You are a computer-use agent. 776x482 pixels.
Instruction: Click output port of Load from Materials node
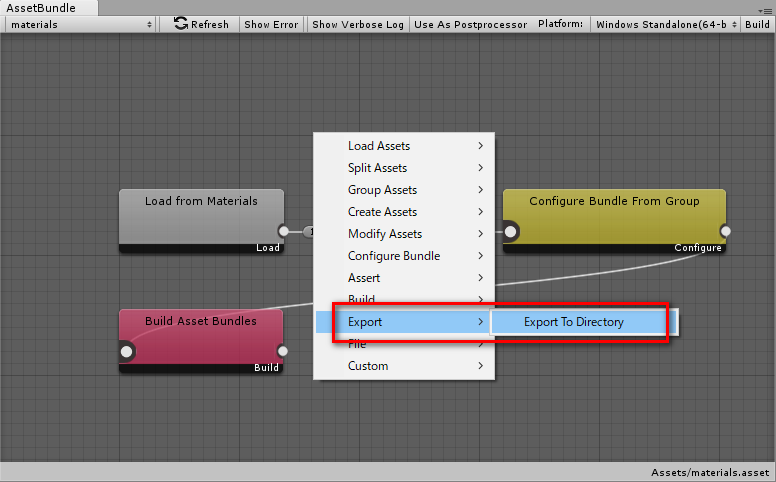tap(284, 231)
